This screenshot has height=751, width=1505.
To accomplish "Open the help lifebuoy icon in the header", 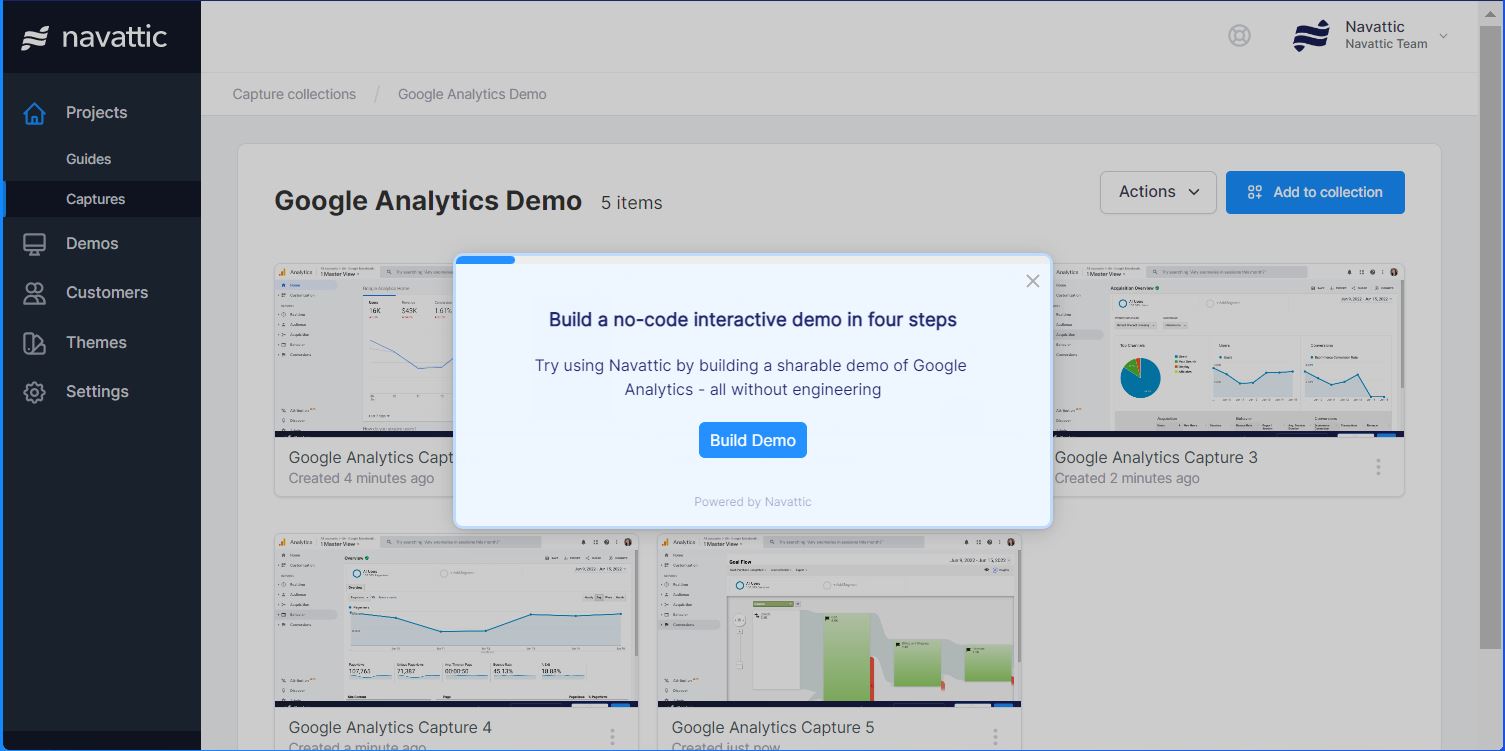I will click(x=1239, y=35).
